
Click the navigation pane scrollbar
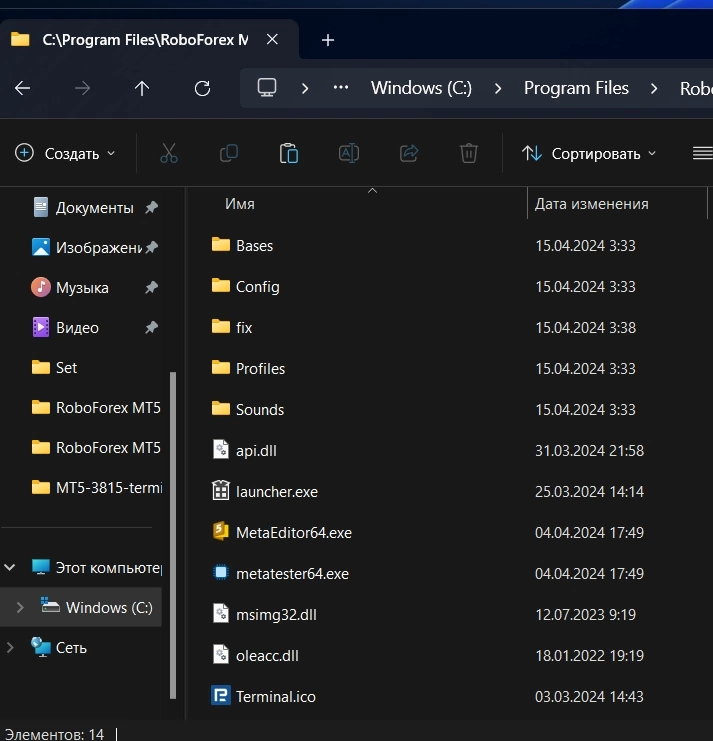(173, 535)
